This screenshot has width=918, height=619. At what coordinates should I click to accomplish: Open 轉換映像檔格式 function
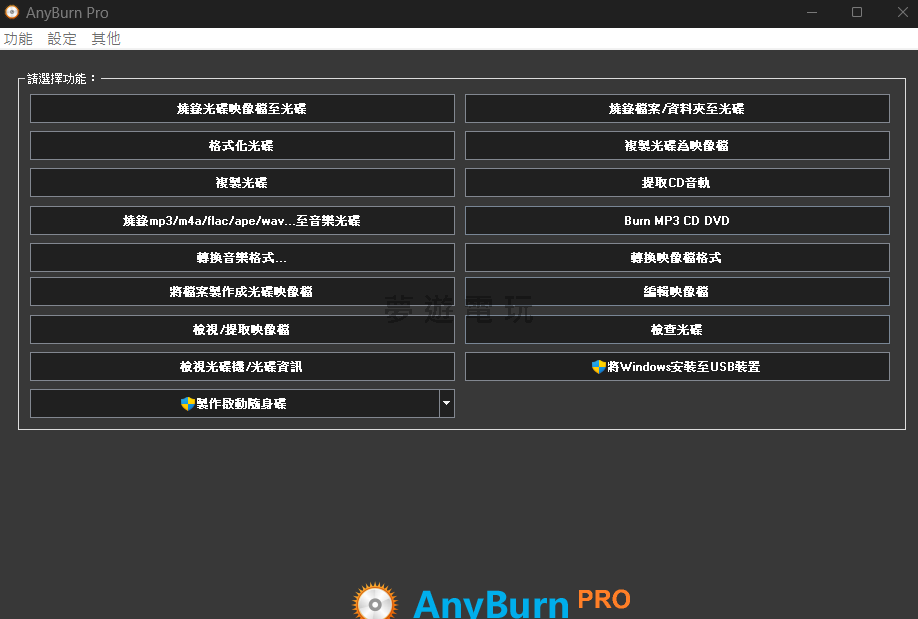tap(677, 258)
